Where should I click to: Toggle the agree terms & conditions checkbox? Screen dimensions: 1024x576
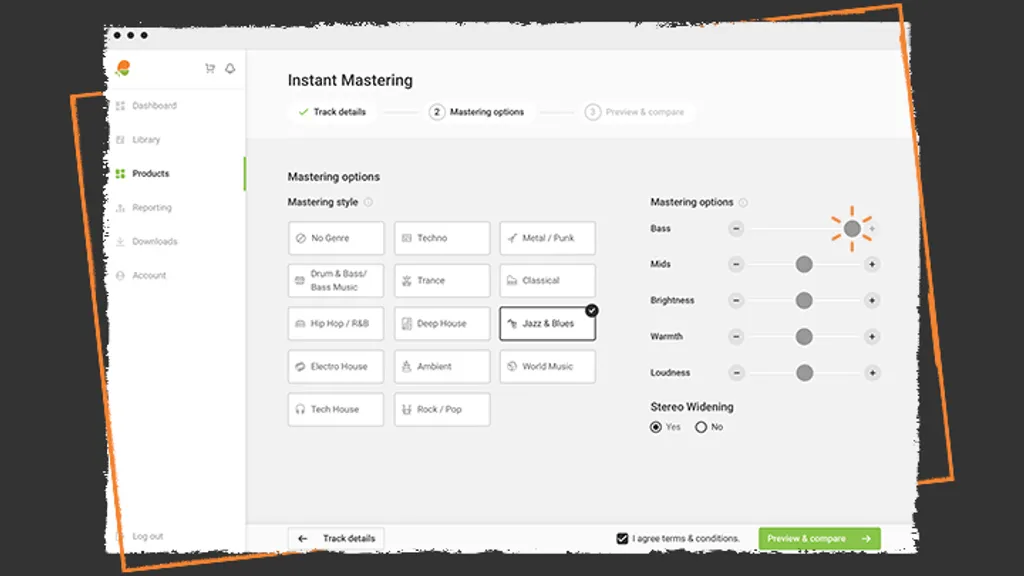[x=623, y=539]
